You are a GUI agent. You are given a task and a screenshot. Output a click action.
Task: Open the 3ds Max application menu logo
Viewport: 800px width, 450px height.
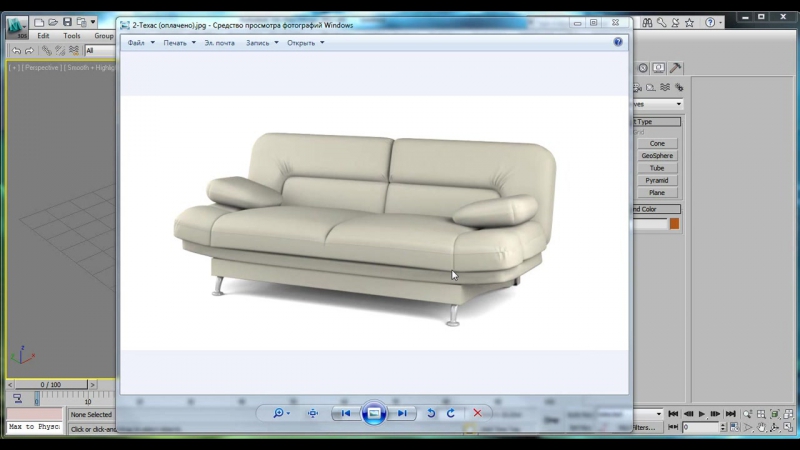point(16,26)
